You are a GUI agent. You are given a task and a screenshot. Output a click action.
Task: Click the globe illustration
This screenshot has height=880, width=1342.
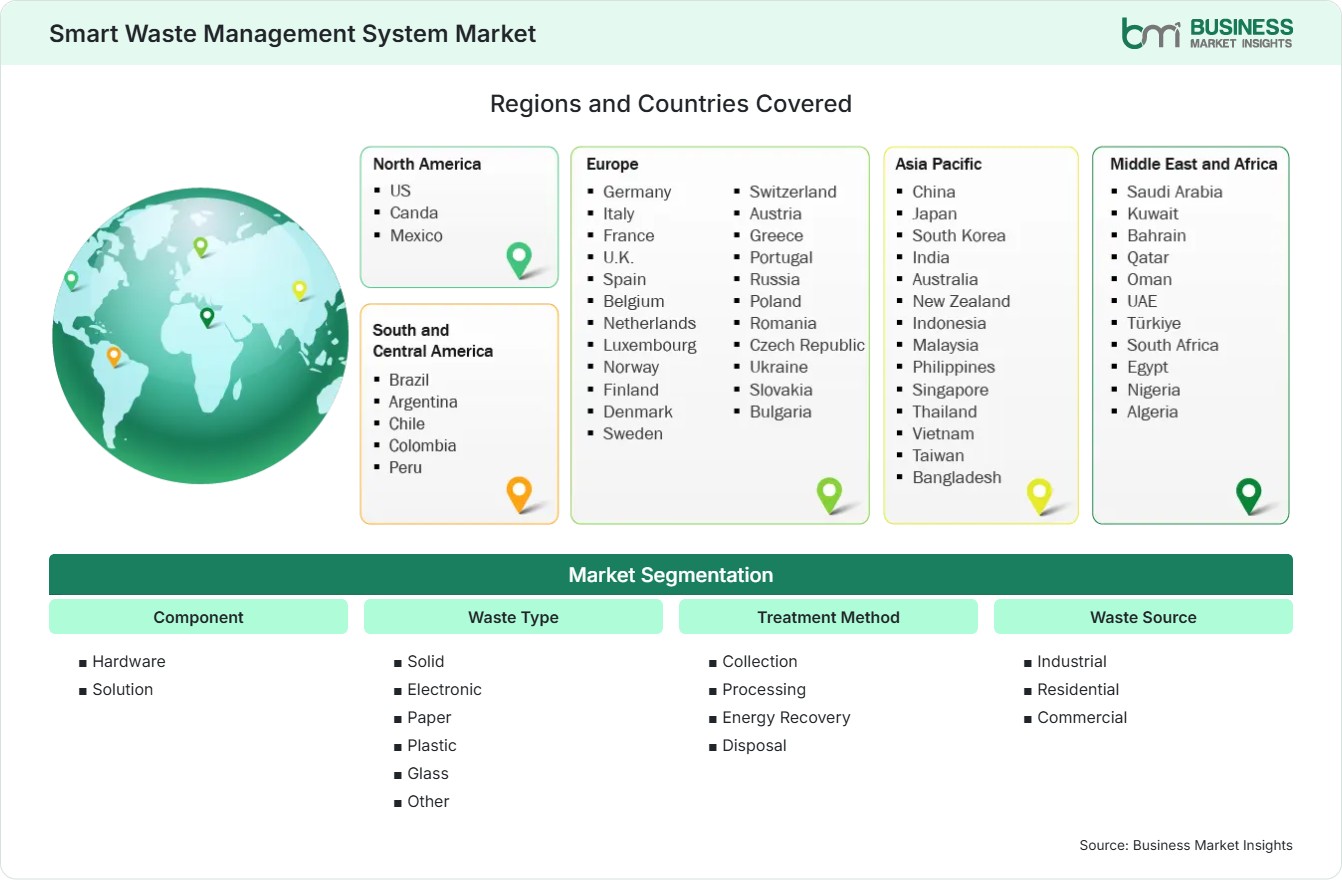click(x=200, y=335)
